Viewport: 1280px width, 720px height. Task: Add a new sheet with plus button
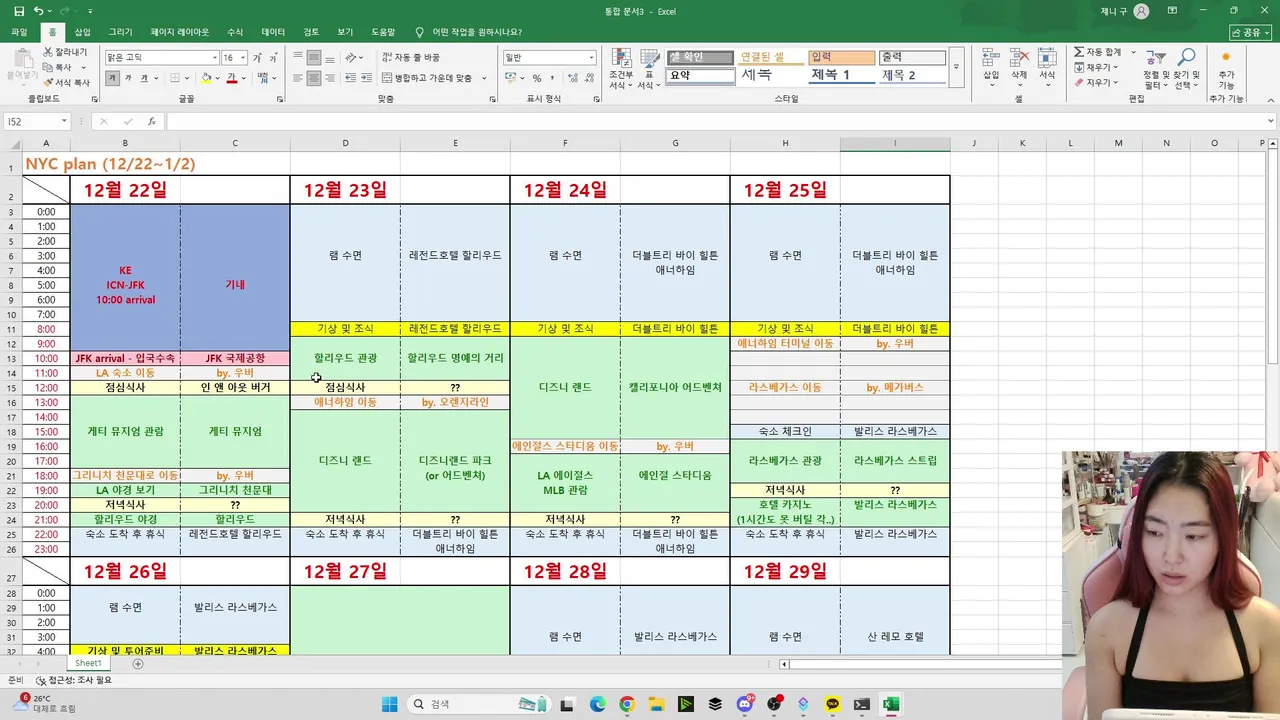[x=138, y=663]
